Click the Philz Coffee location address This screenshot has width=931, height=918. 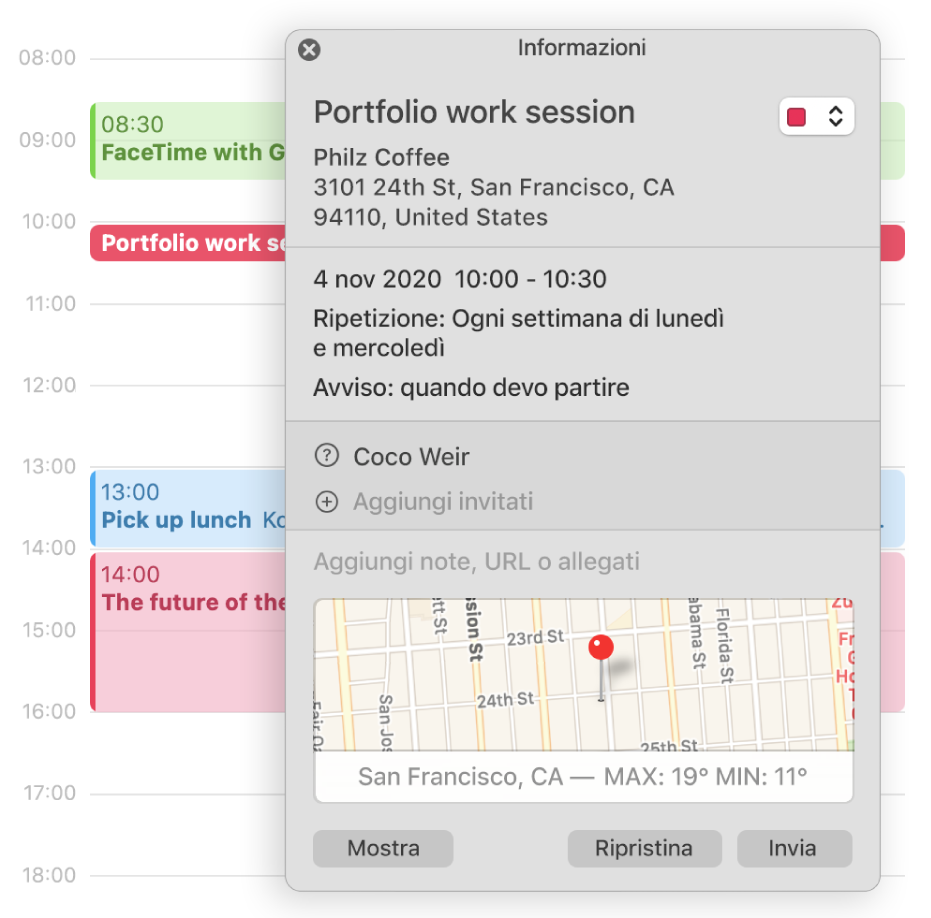(493, 188)
